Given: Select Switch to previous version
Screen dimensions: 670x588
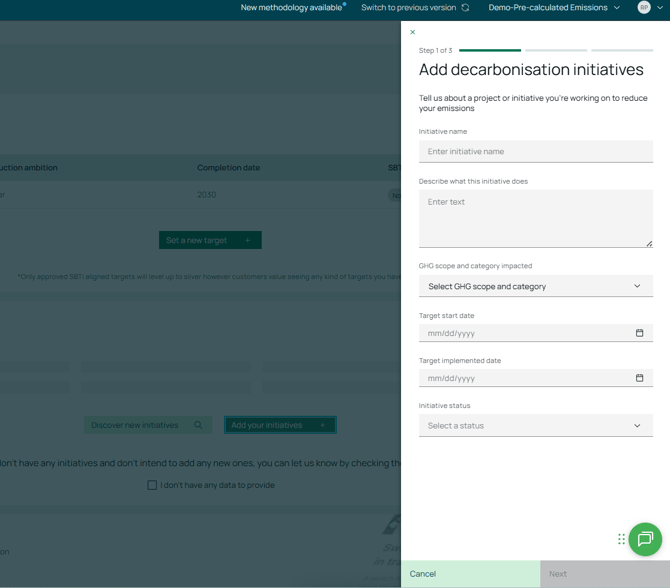Looking at the screenshot, I should pos(408,8).
